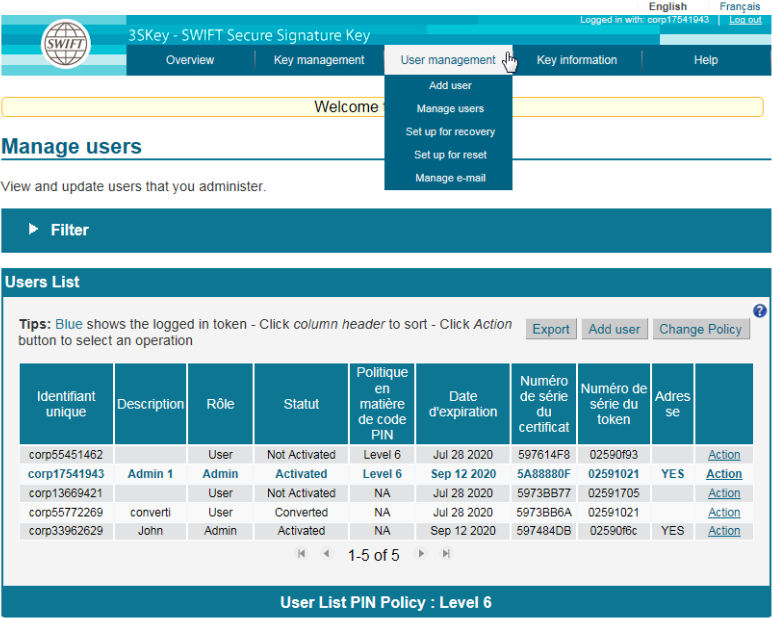
Task: Select Set up for reset menu entry
Action: pyautogui.click(x=450, y=155)
